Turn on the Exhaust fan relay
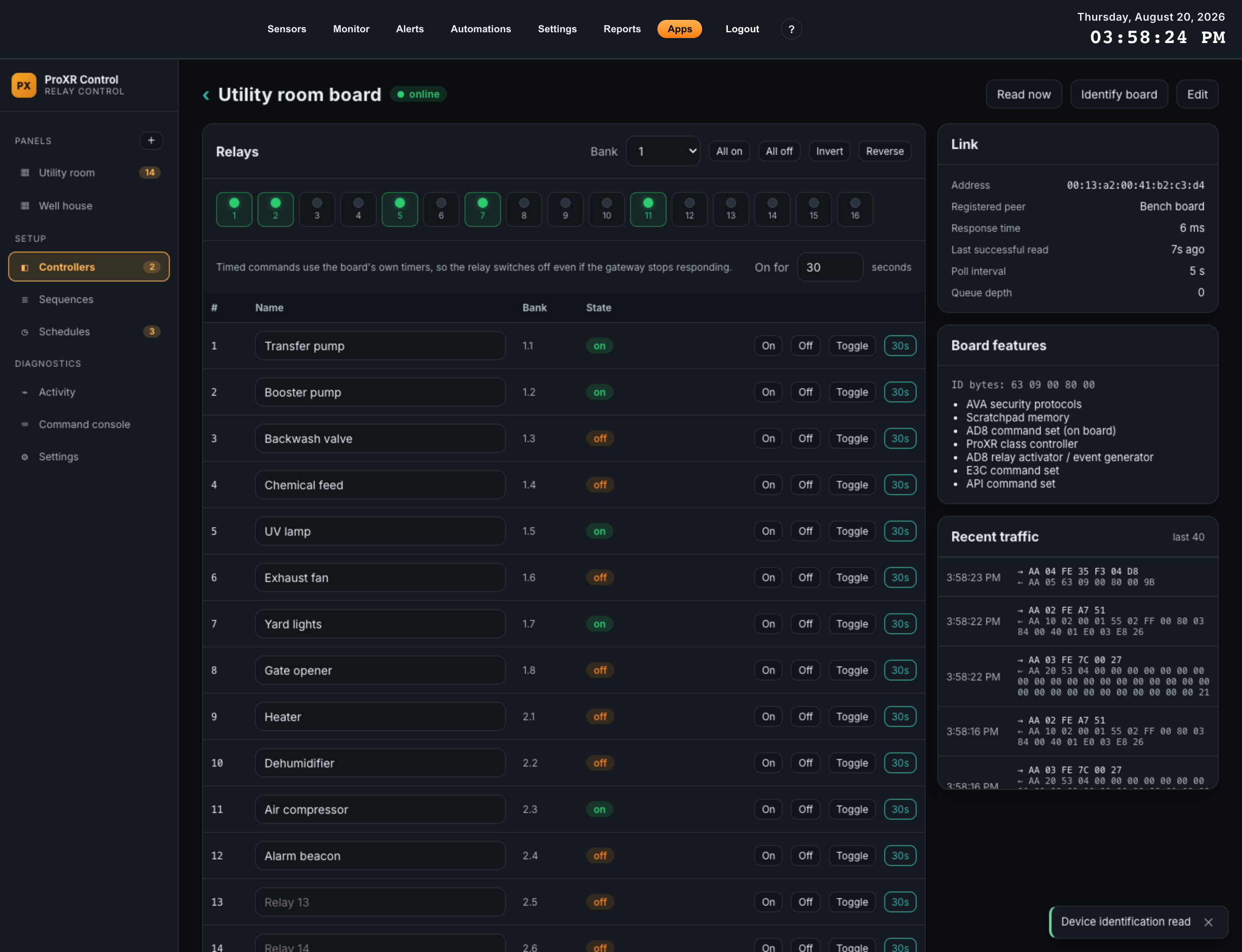The width and height of the screenshot is (1242, 952). (x=768, y=577)
